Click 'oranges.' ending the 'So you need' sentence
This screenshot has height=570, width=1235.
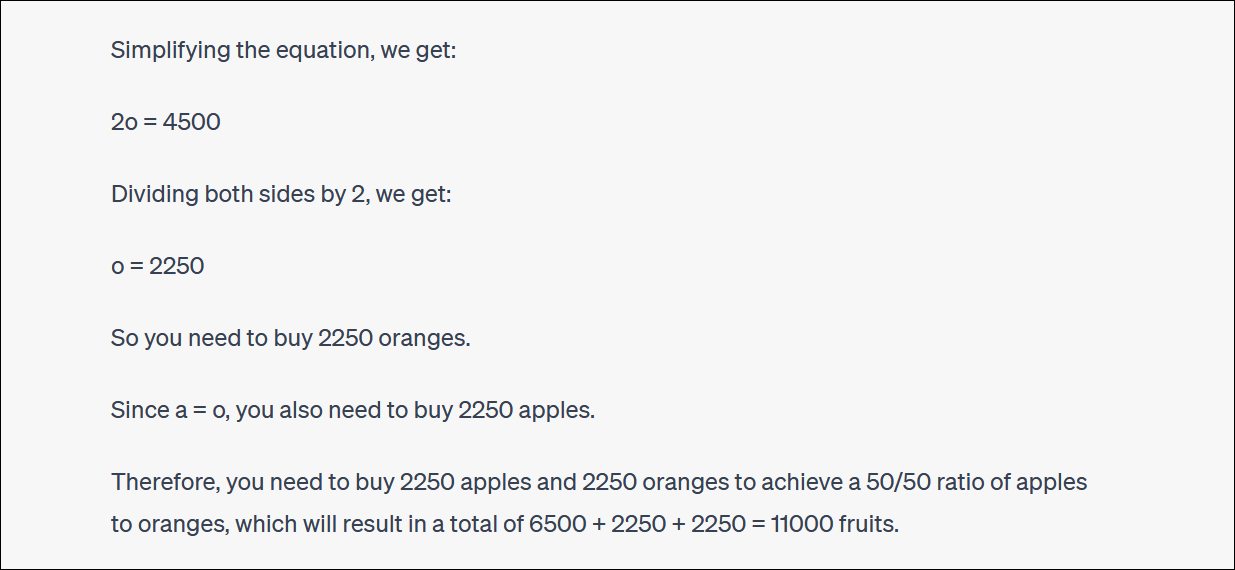[x=424, y=338]
